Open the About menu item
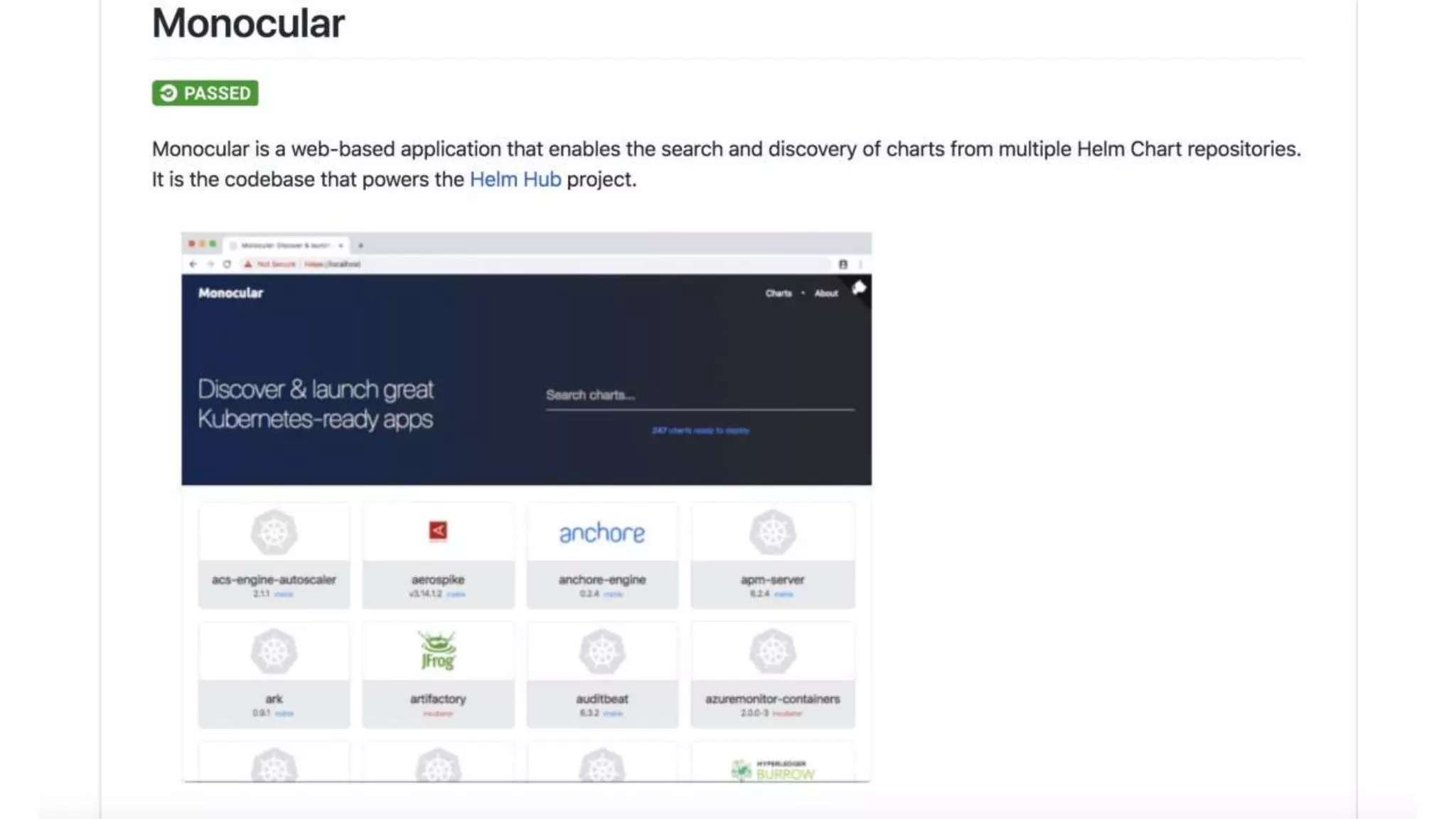The image size is (1456, 819). [826, 293]
